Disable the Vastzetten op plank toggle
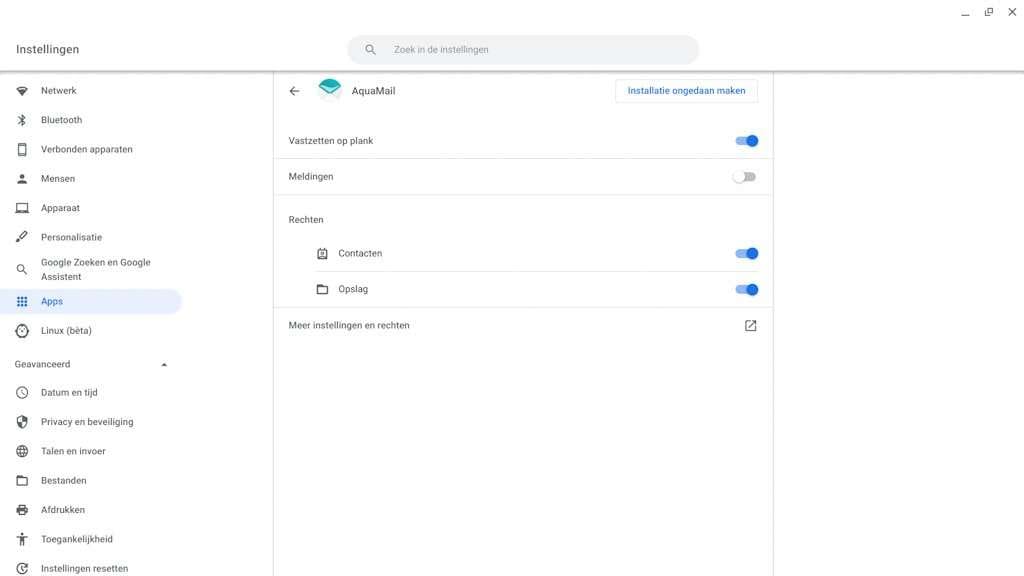 click(746, 141)
